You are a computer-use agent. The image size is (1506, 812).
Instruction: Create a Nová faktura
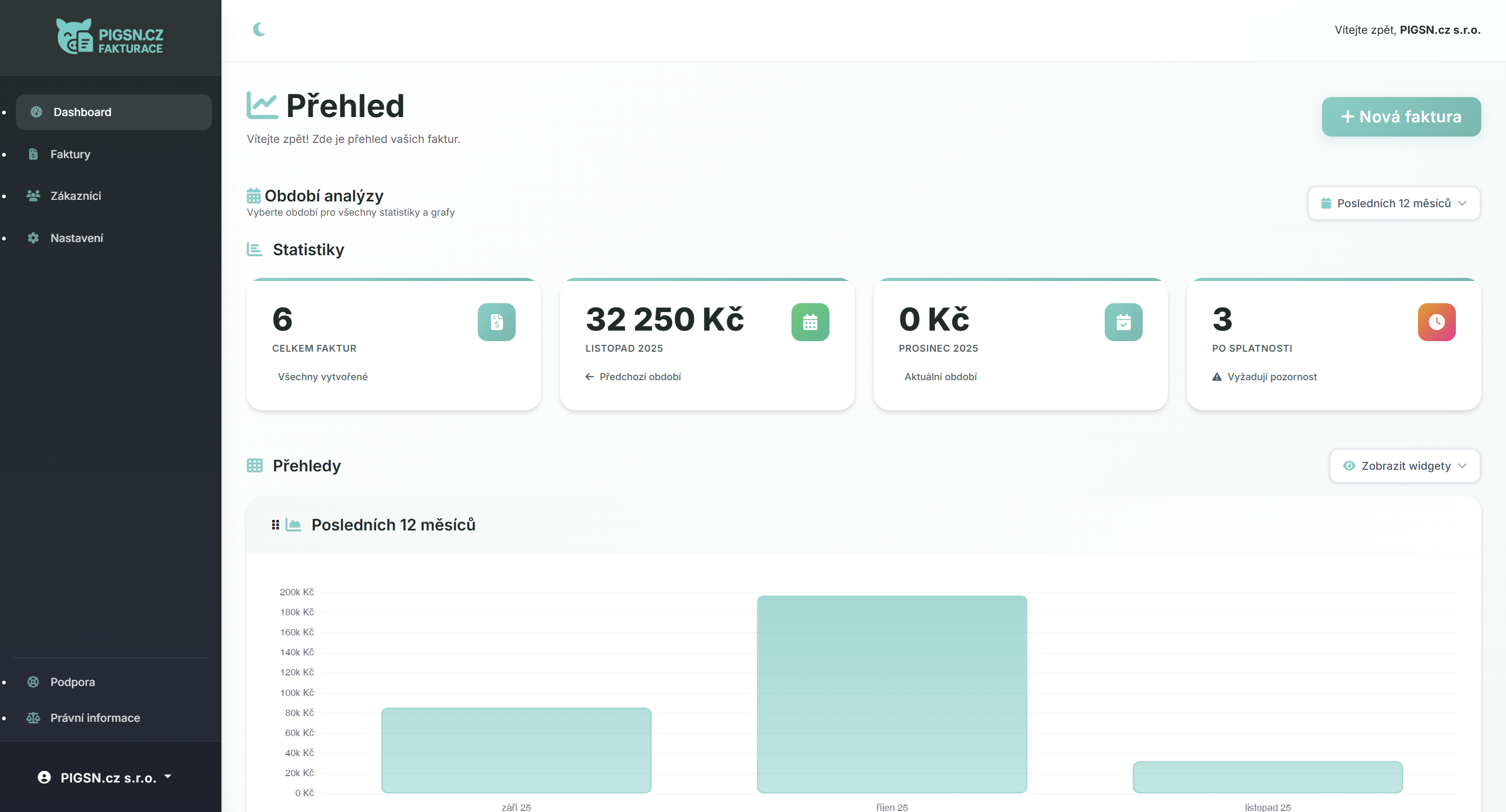1401,117
